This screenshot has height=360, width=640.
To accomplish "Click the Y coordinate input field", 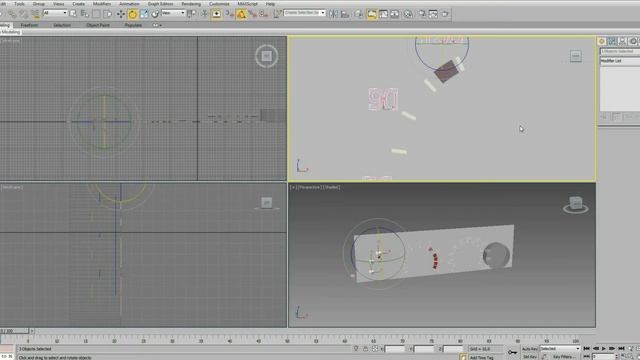I will point(424,349).
